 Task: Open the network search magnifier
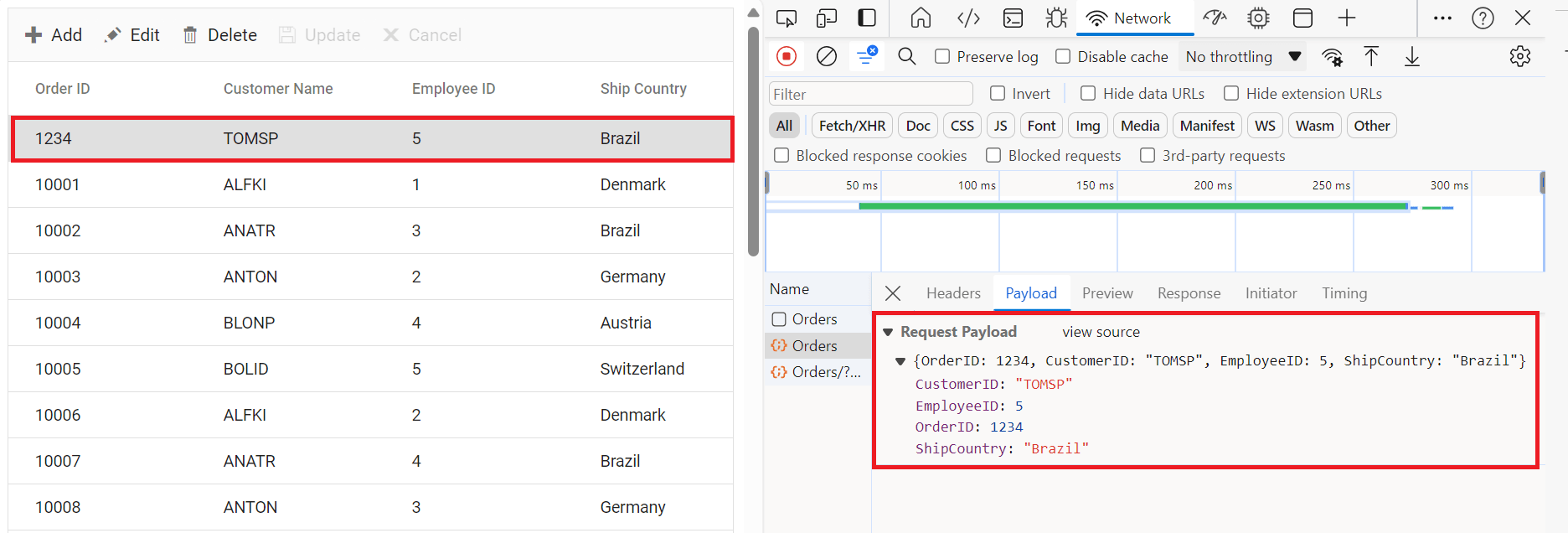pyautogui.click(x=906, y=56)
